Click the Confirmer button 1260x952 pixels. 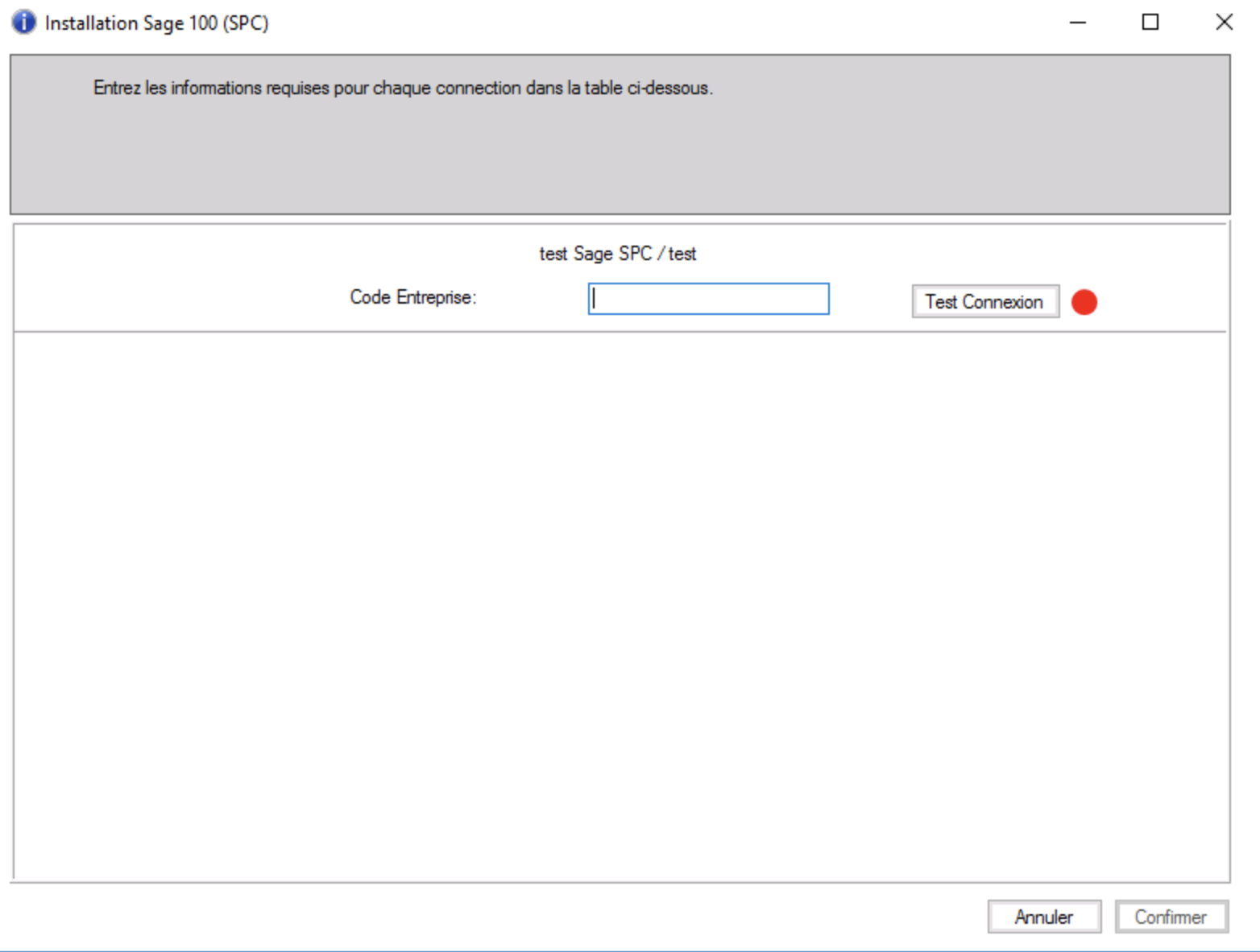1171,917
